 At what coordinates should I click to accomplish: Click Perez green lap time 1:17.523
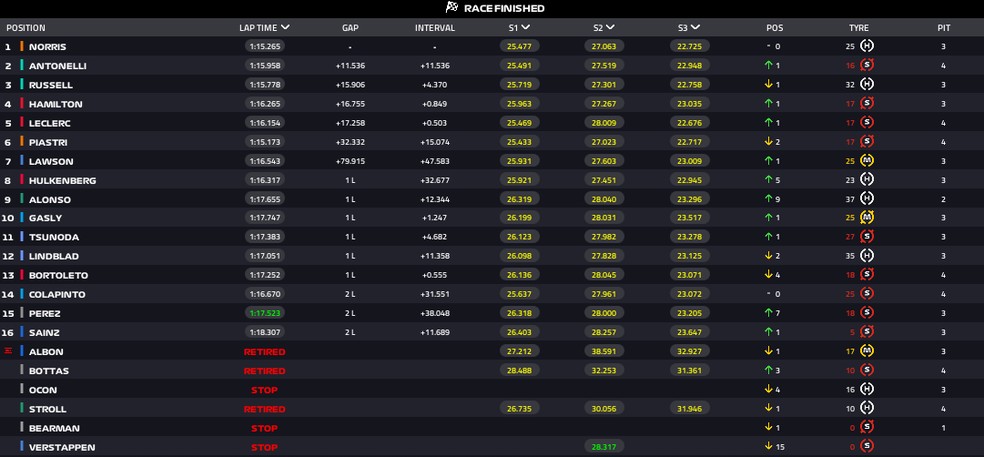pos(265,313)
